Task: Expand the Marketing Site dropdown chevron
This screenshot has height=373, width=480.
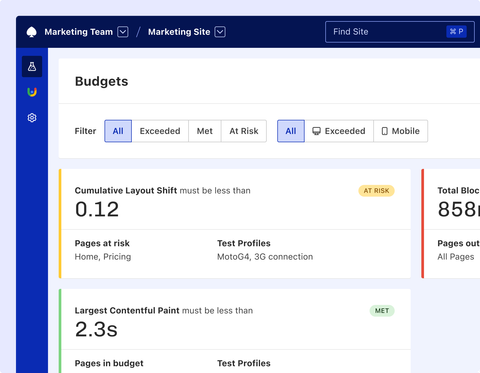Action: (x=220, y=32)
